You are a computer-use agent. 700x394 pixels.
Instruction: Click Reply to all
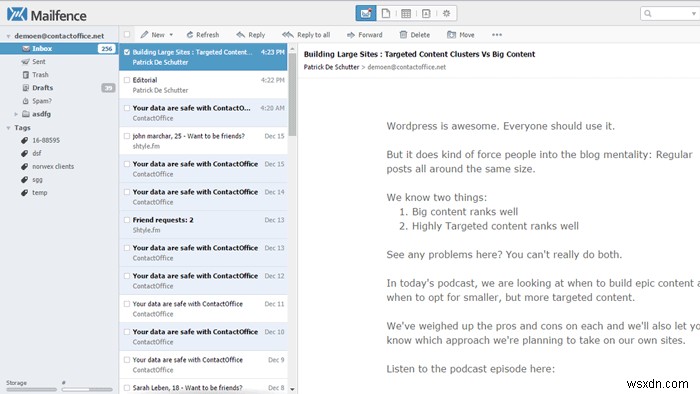click(306, 35)
